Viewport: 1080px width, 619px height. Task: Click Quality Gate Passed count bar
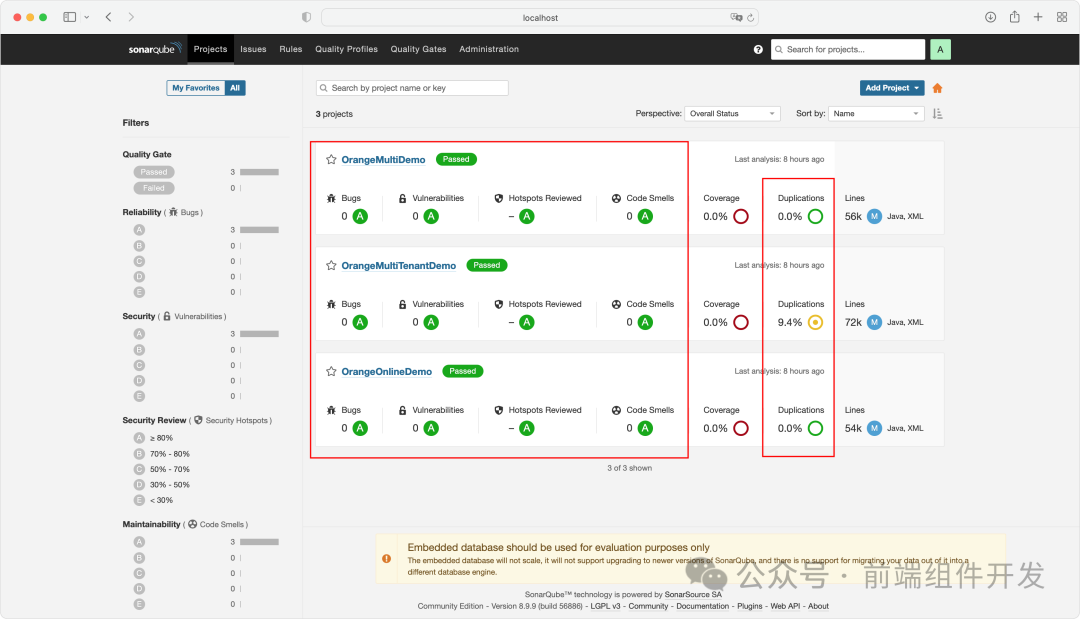coord(259,172)
